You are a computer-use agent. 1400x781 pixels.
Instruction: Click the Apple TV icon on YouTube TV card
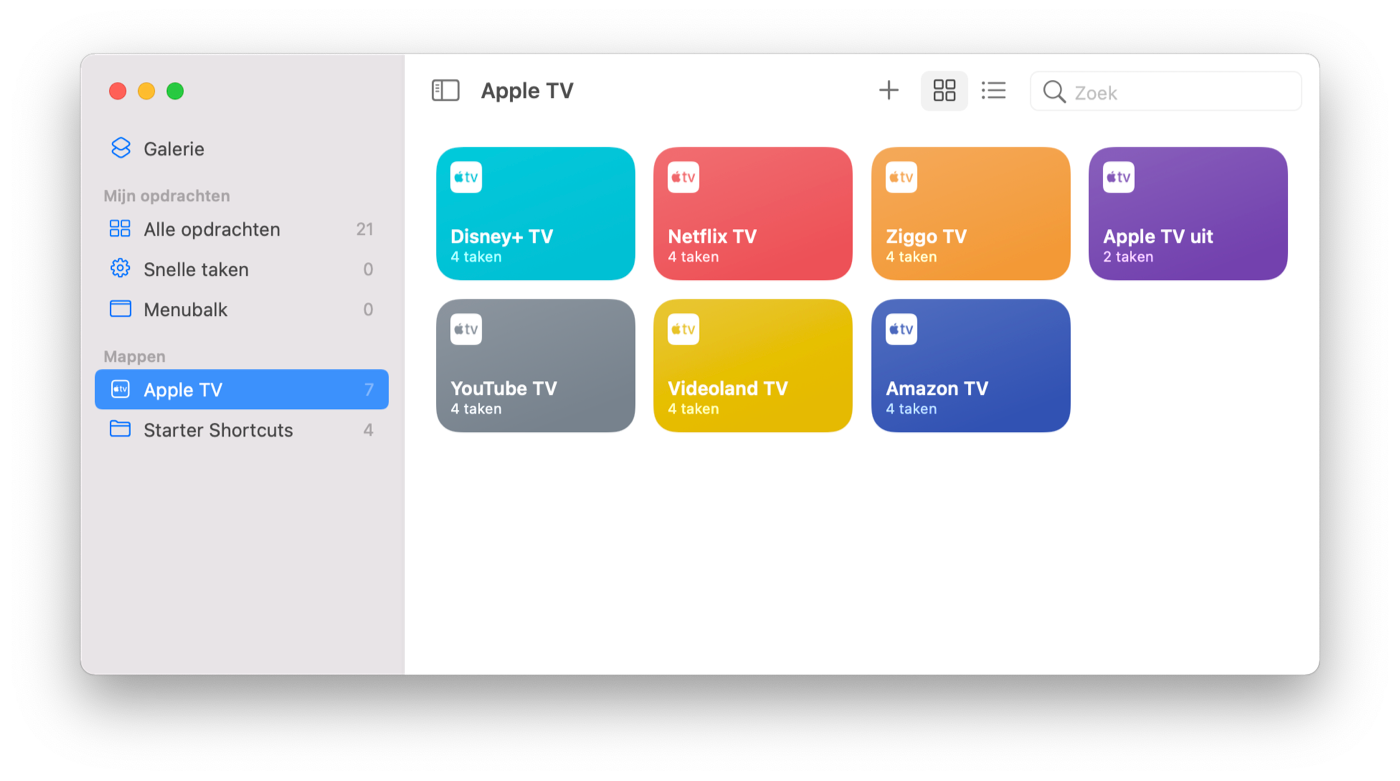click(466, 329)
